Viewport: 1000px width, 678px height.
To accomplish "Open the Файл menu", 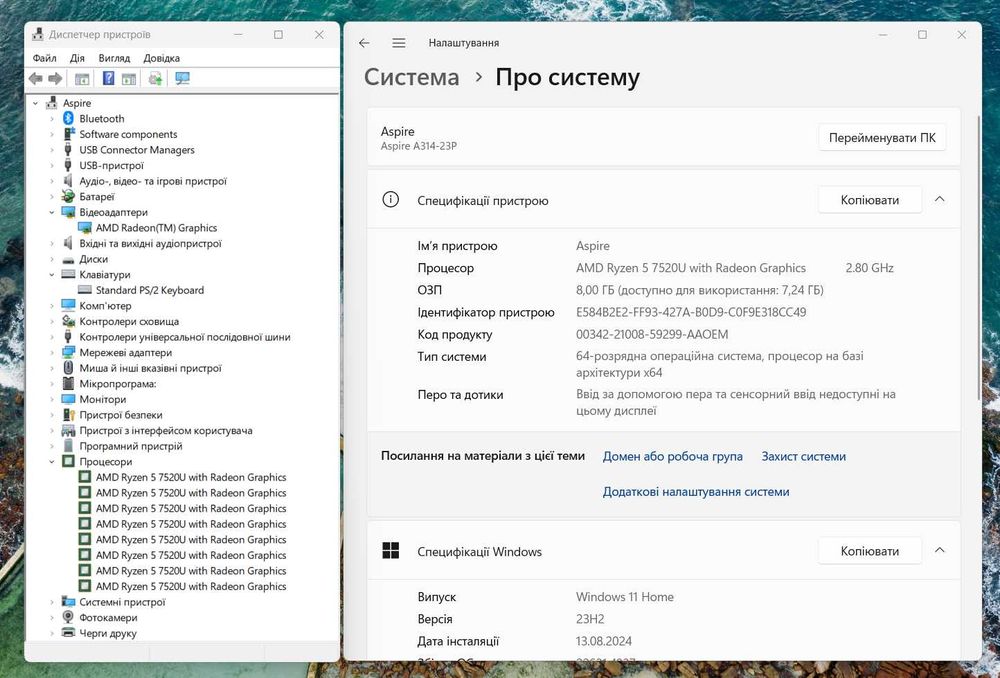I will (x=45, y=58).
